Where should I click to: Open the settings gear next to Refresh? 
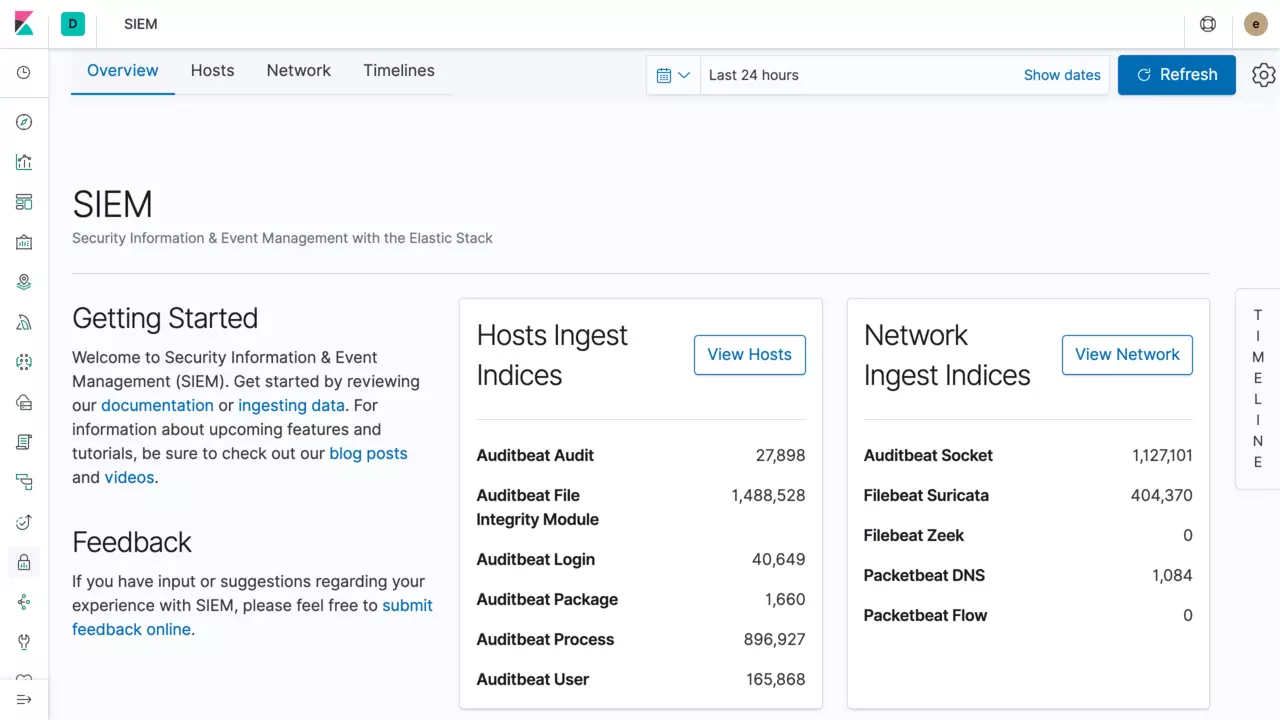pos(1264,75)
